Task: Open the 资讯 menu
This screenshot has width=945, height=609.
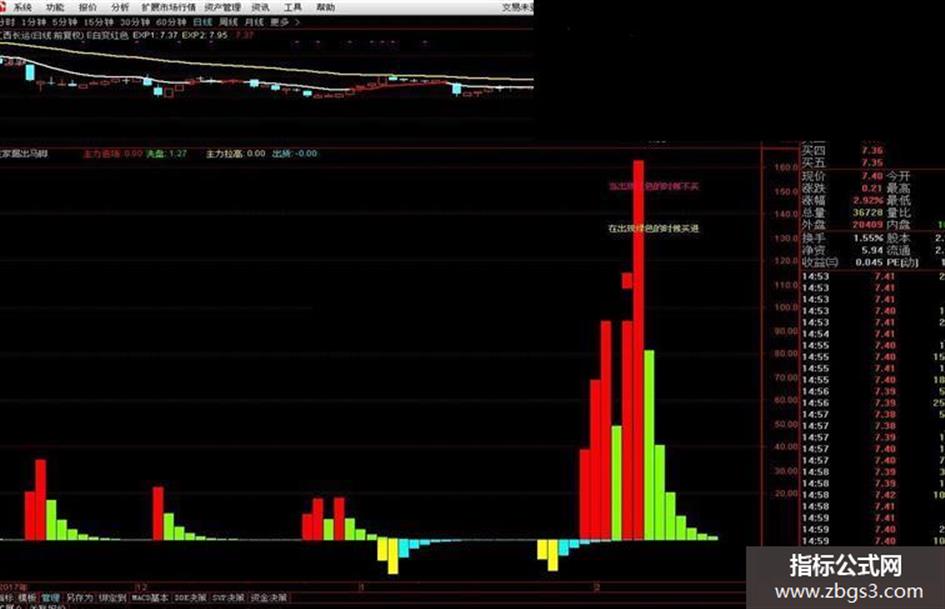Action: click(260, 7)
